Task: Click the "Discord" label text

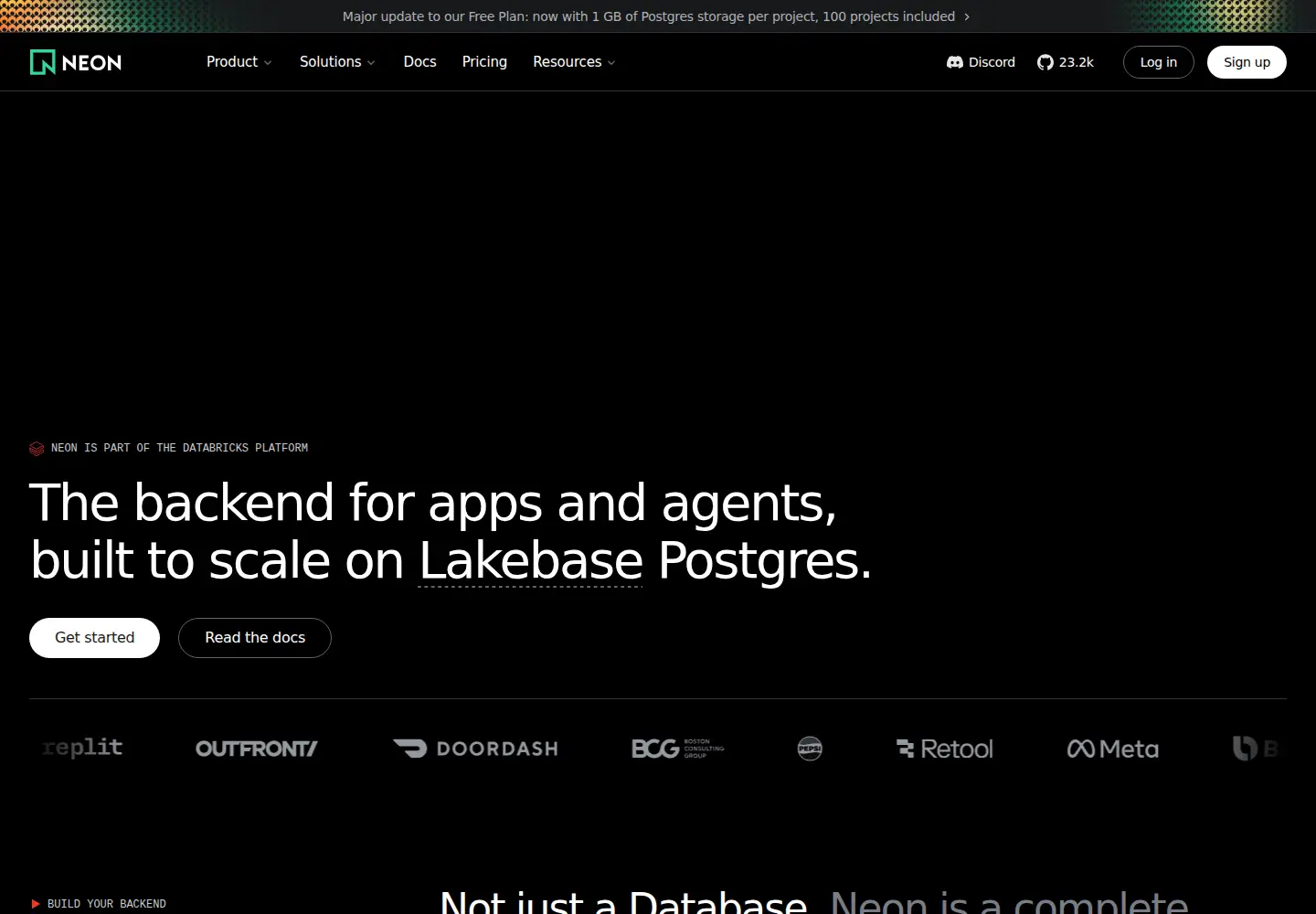Action: (x=992, y=62)
